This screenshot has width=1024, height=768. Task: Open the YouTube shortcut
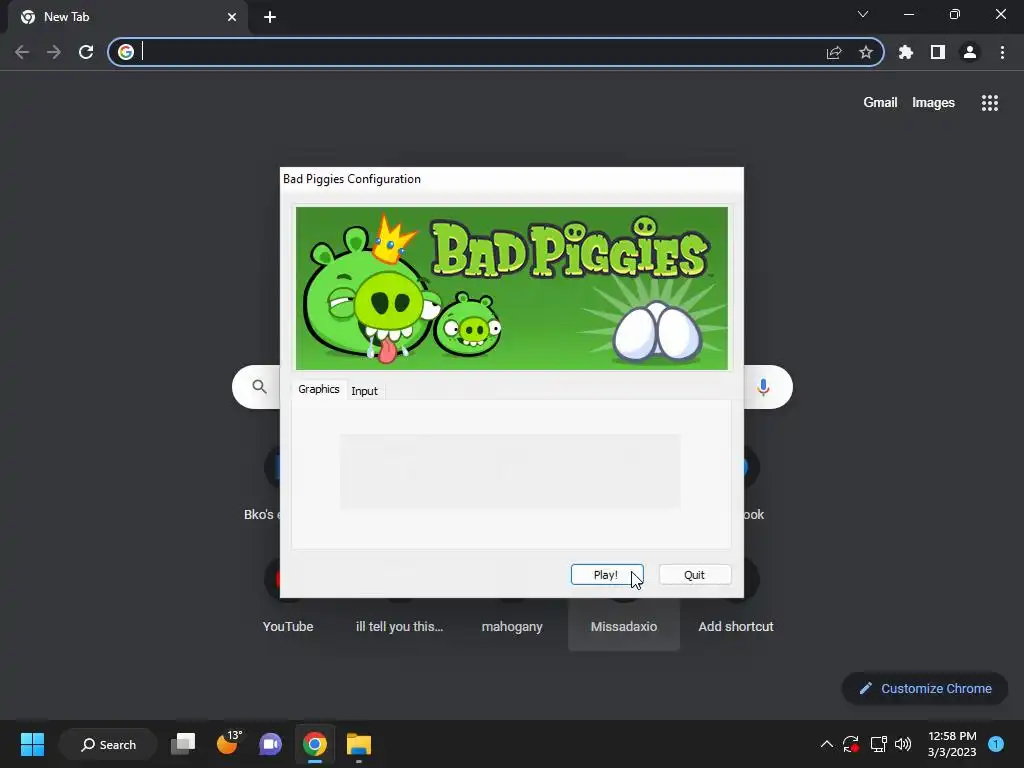click(x=287, y=626)
